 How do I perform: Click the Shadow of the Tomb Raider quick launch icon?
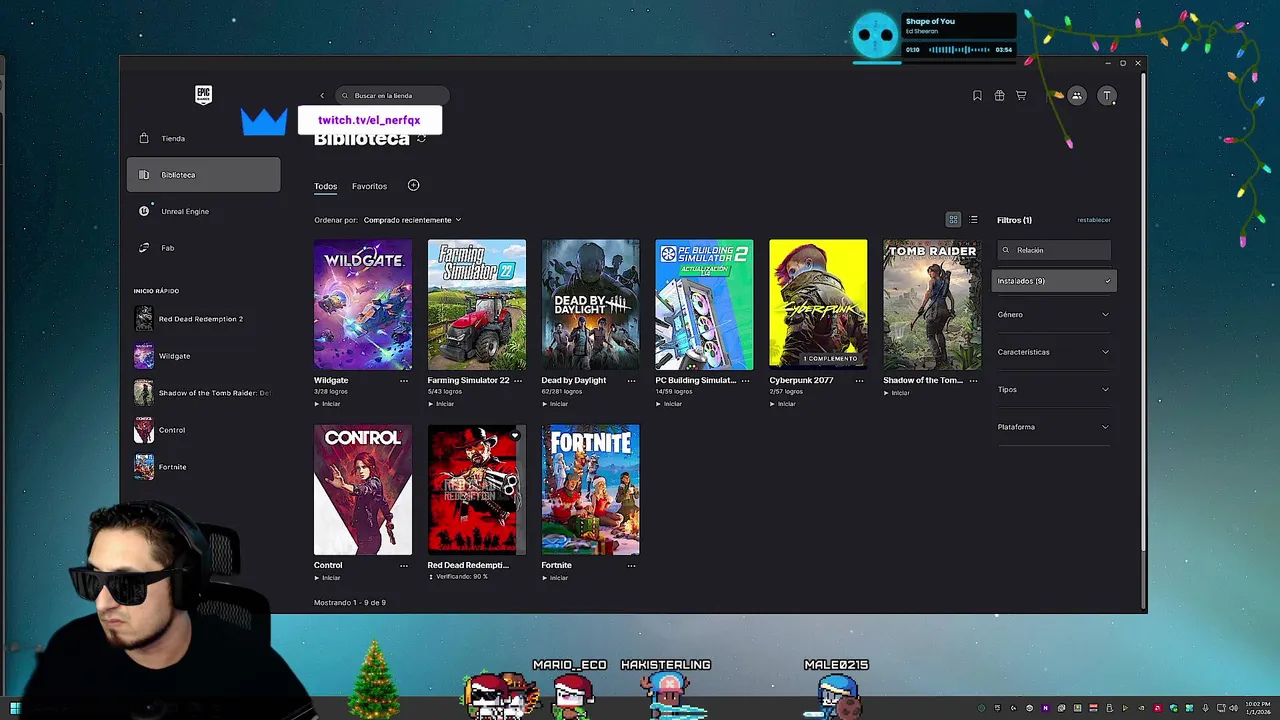tap(144, 393)
